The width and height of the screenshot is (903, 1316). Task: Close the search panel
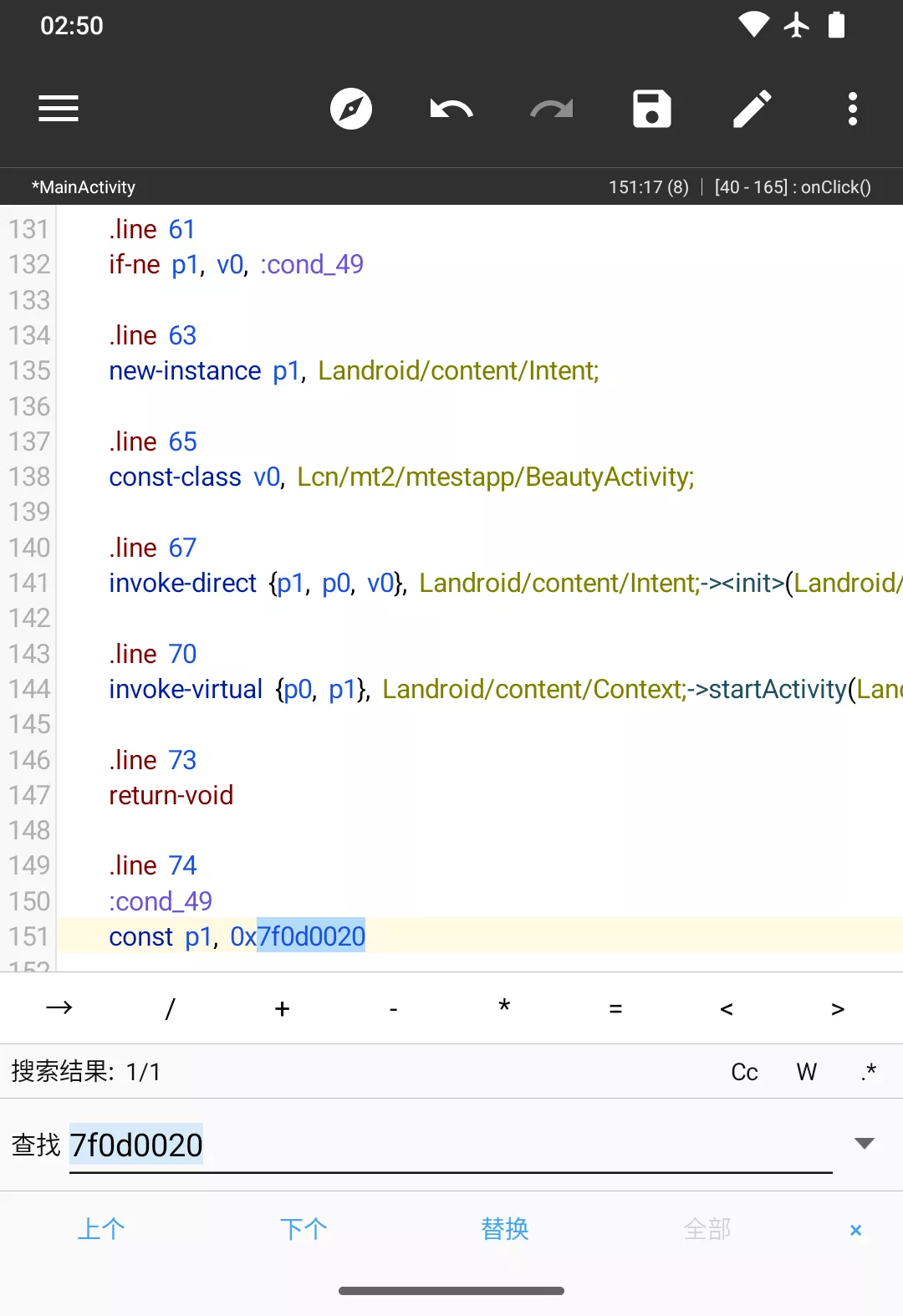point(855,1230)
